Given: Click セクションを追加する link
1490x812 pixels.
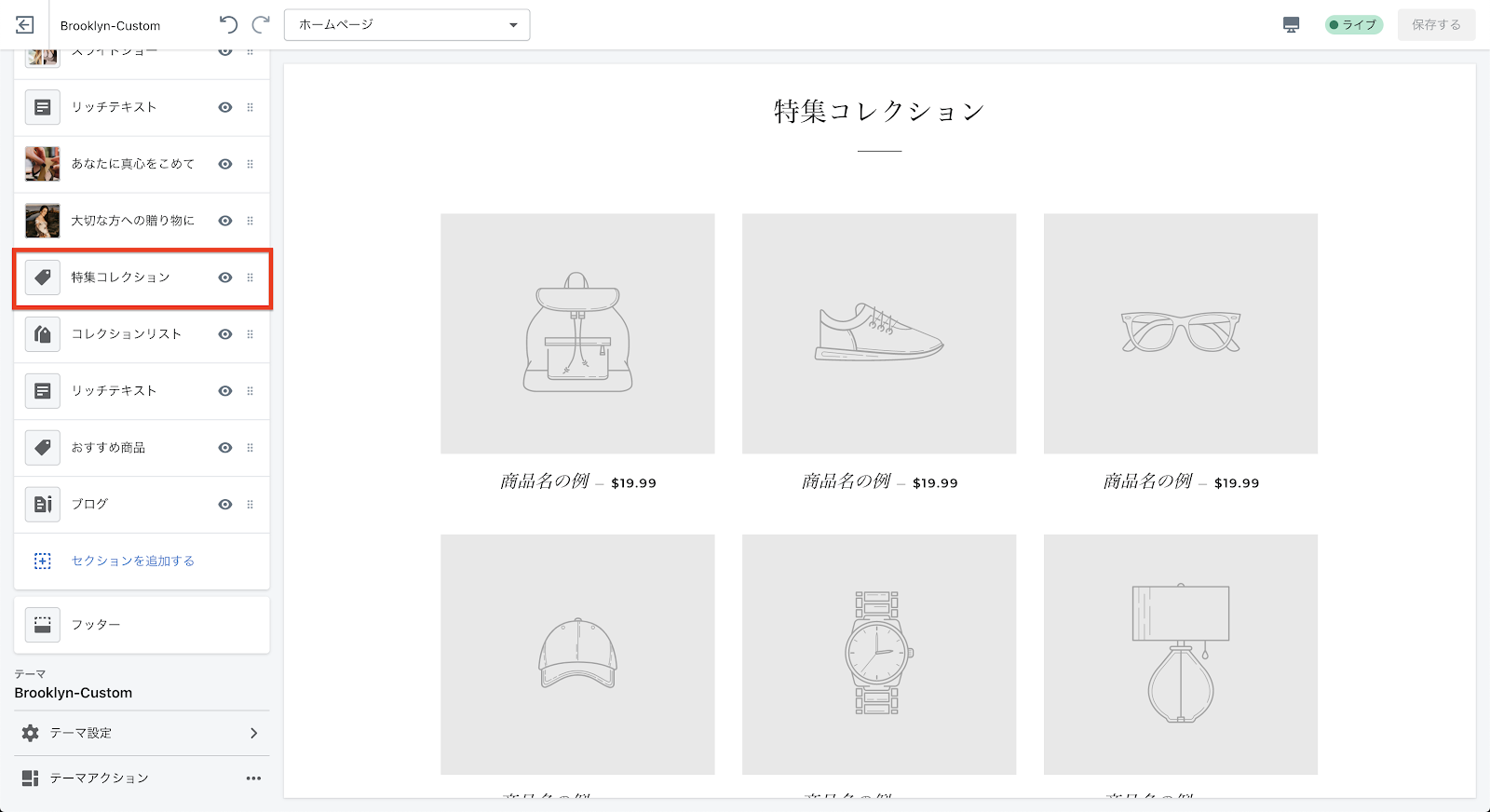Looking at the screenshot, I should point(132,561).
